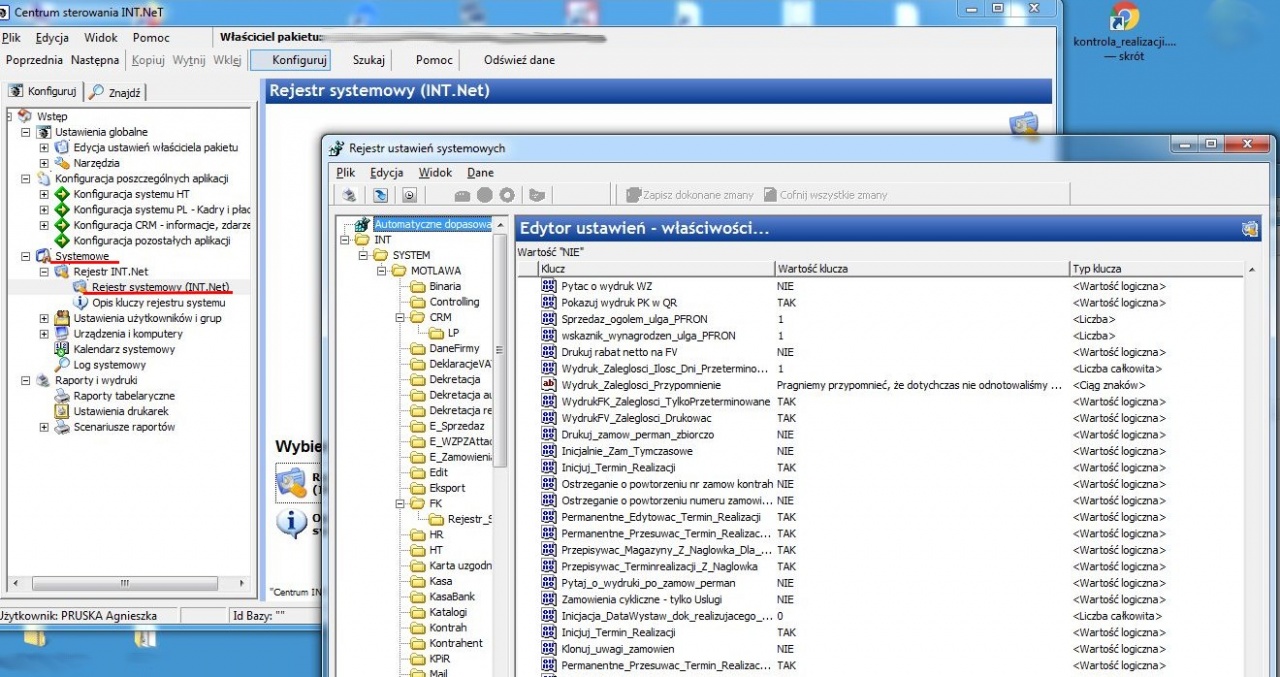The height and width of the screenshot is (677, 1280).
Task: Collapse the FK folder node
Action: point(401,504)
